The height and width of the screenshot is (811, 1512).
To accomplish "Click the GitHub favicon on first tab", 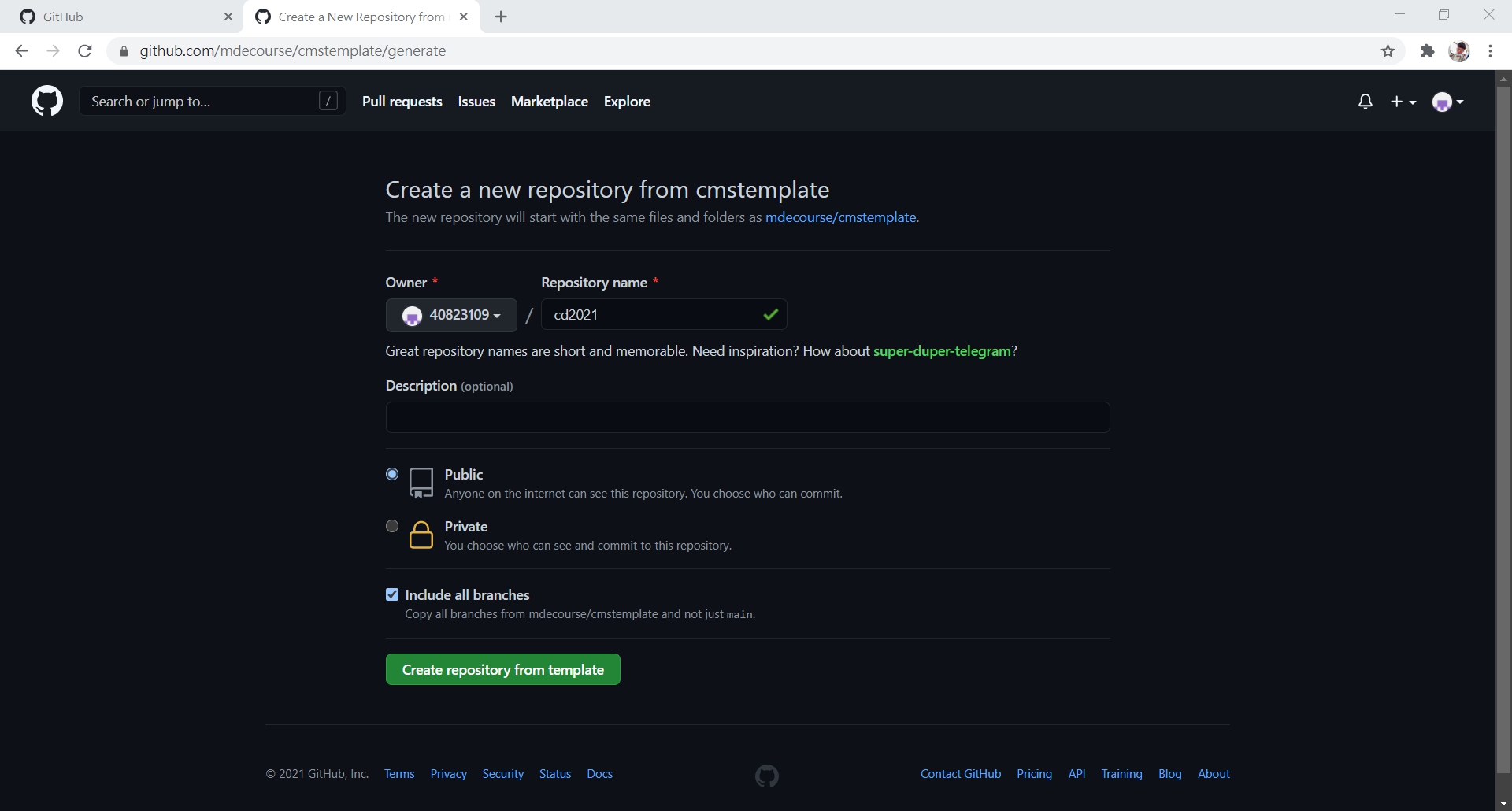I will [28, 17].
